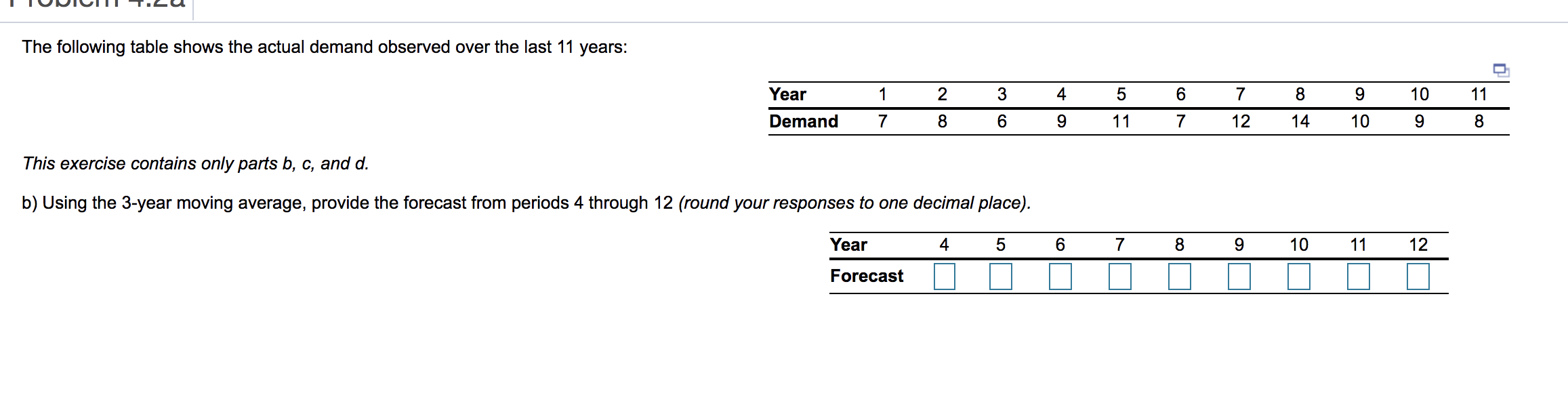Click the Forecast input box for Year 10
This screenshot has height=408, width=1568.
1298,277
